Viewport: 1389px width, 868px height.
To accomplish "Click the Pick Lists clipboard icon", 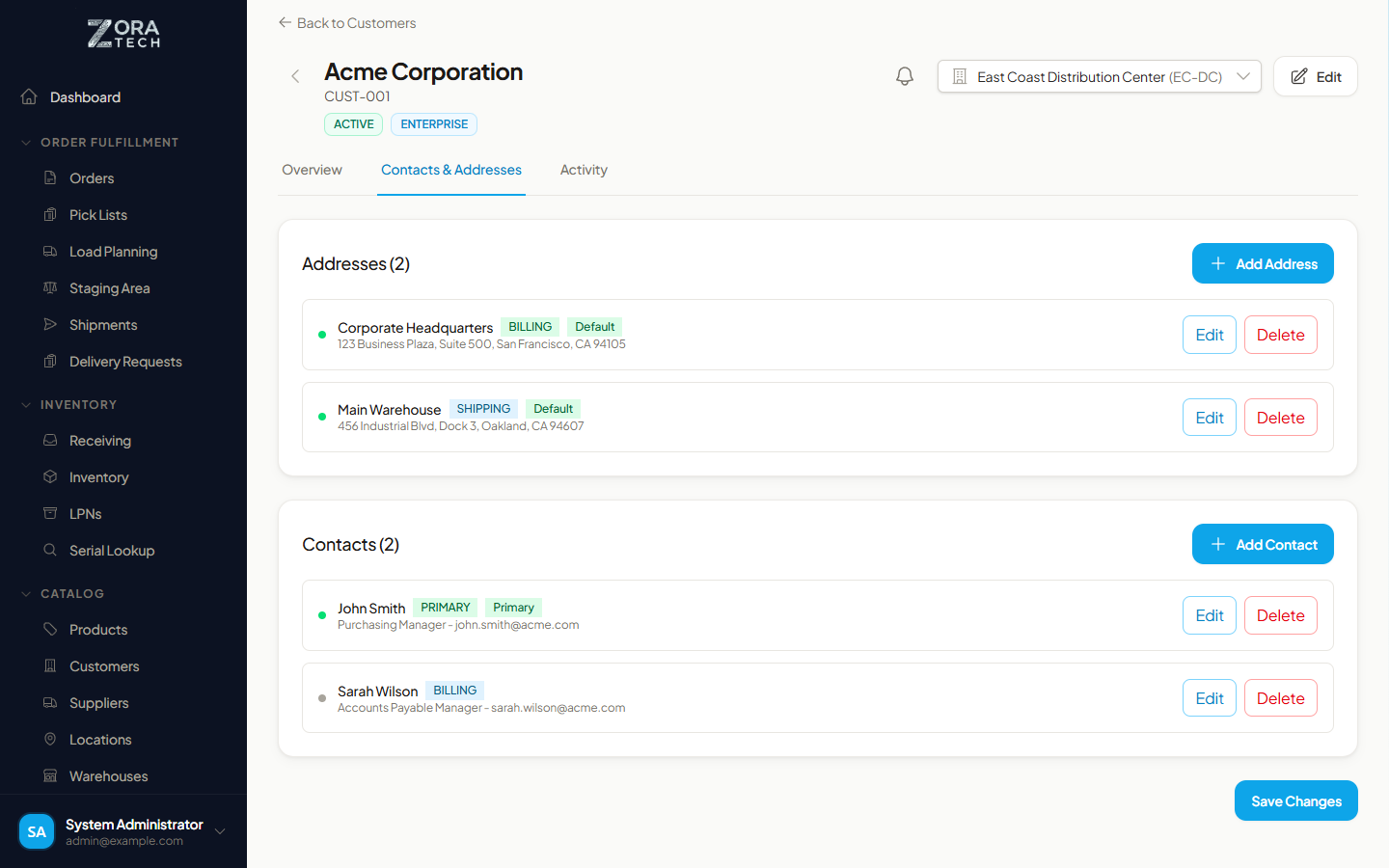I will click(50, 214).
